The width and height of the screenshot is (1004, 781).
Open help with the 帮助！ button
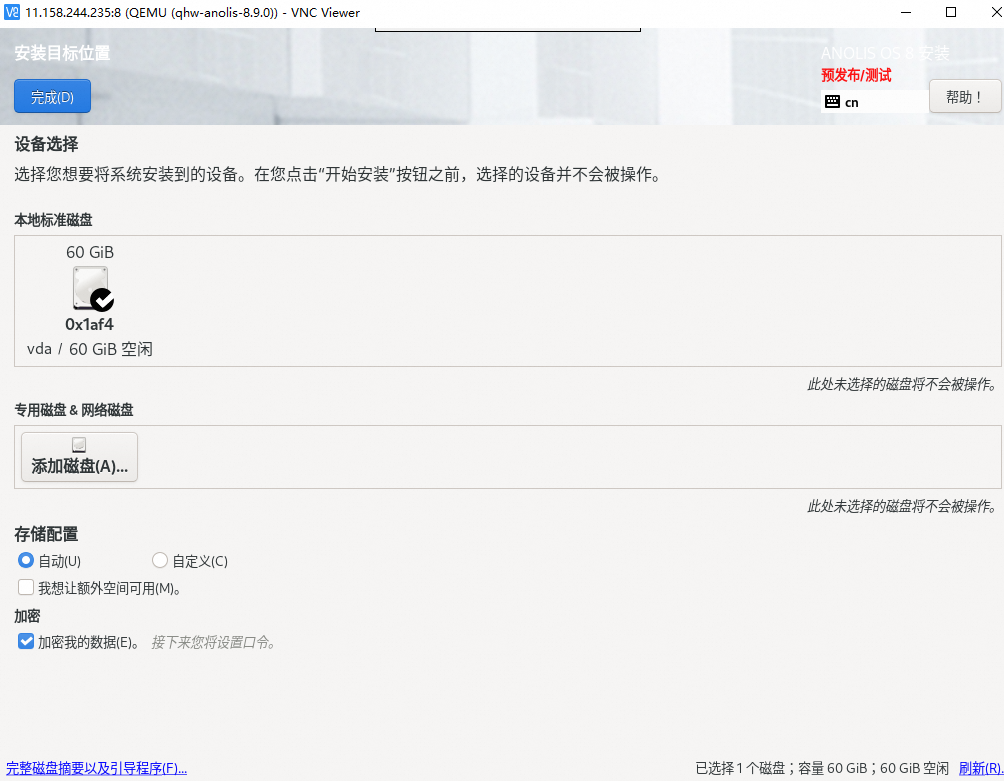[x=964, y=97]
